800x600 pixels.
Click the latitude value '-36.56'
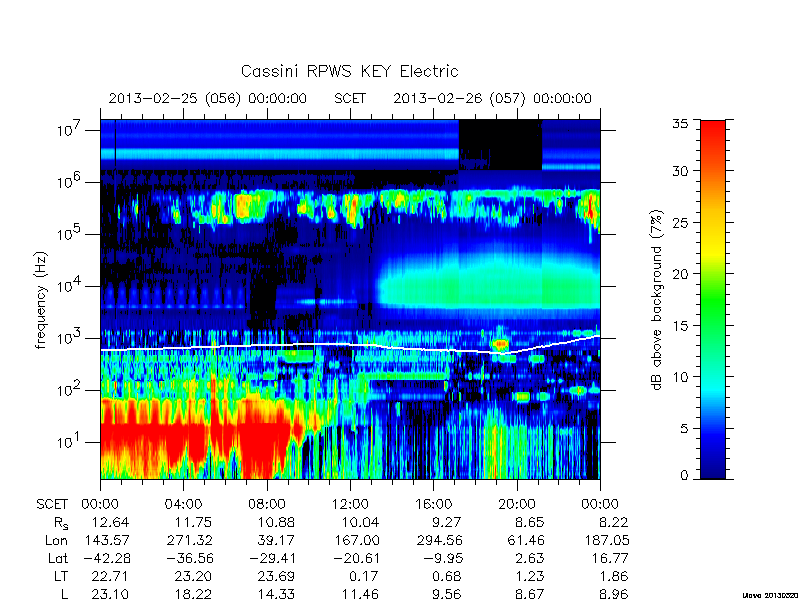[x=190, y=559]
